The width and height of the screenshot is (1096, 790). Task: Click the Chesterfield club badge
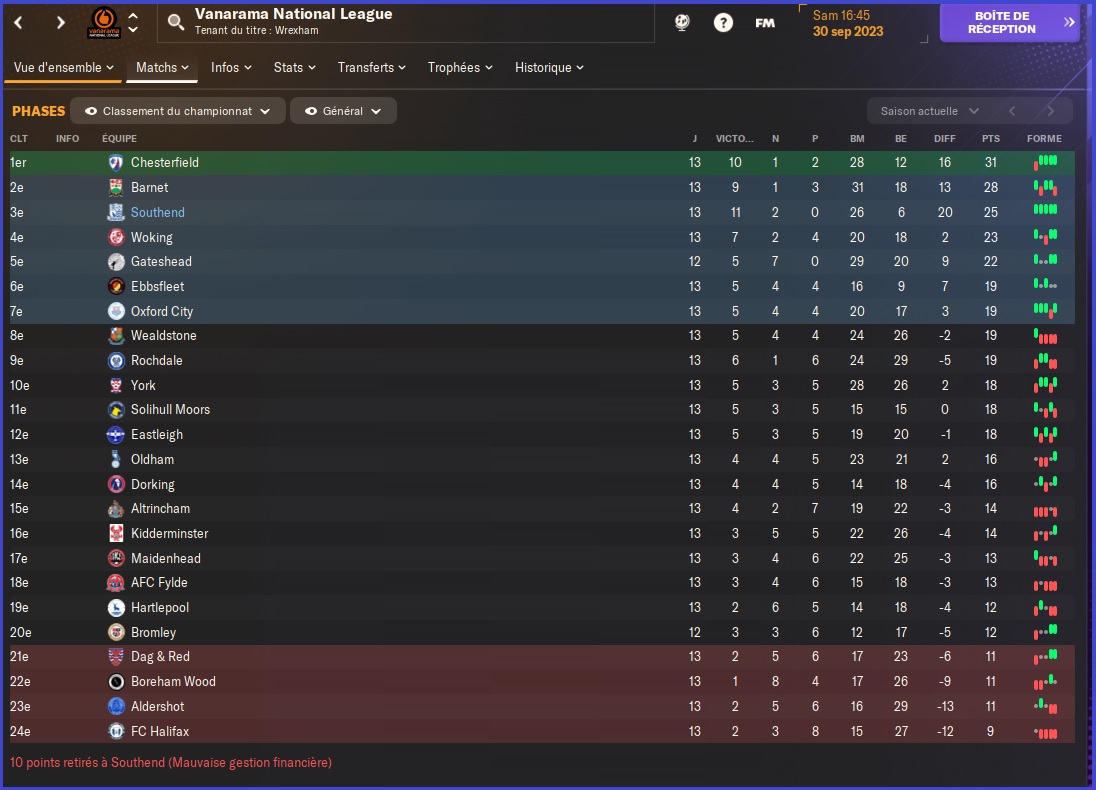point(116,163)
